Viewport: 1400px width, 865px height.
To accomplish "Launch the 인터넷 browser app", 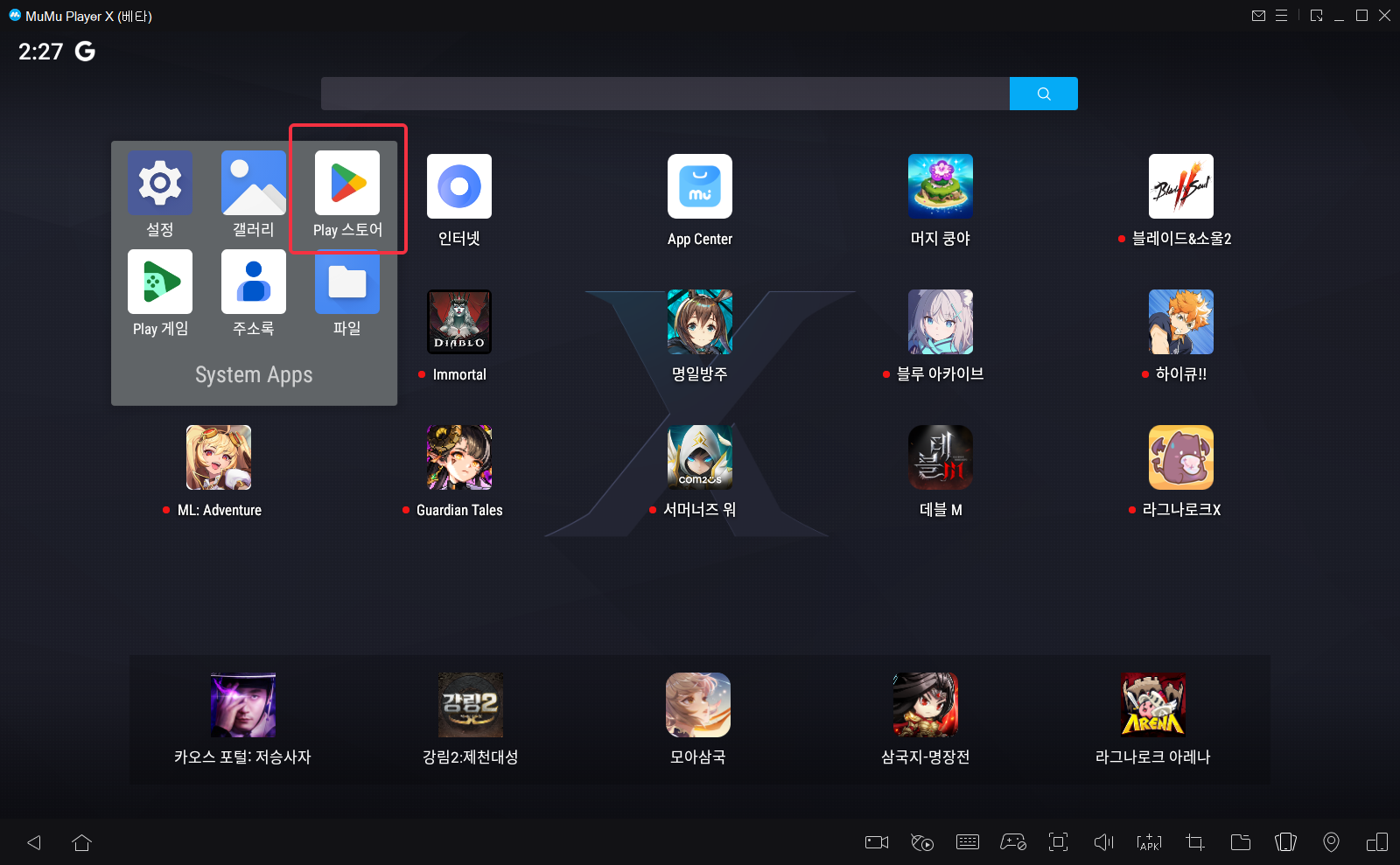I will 459,186.
